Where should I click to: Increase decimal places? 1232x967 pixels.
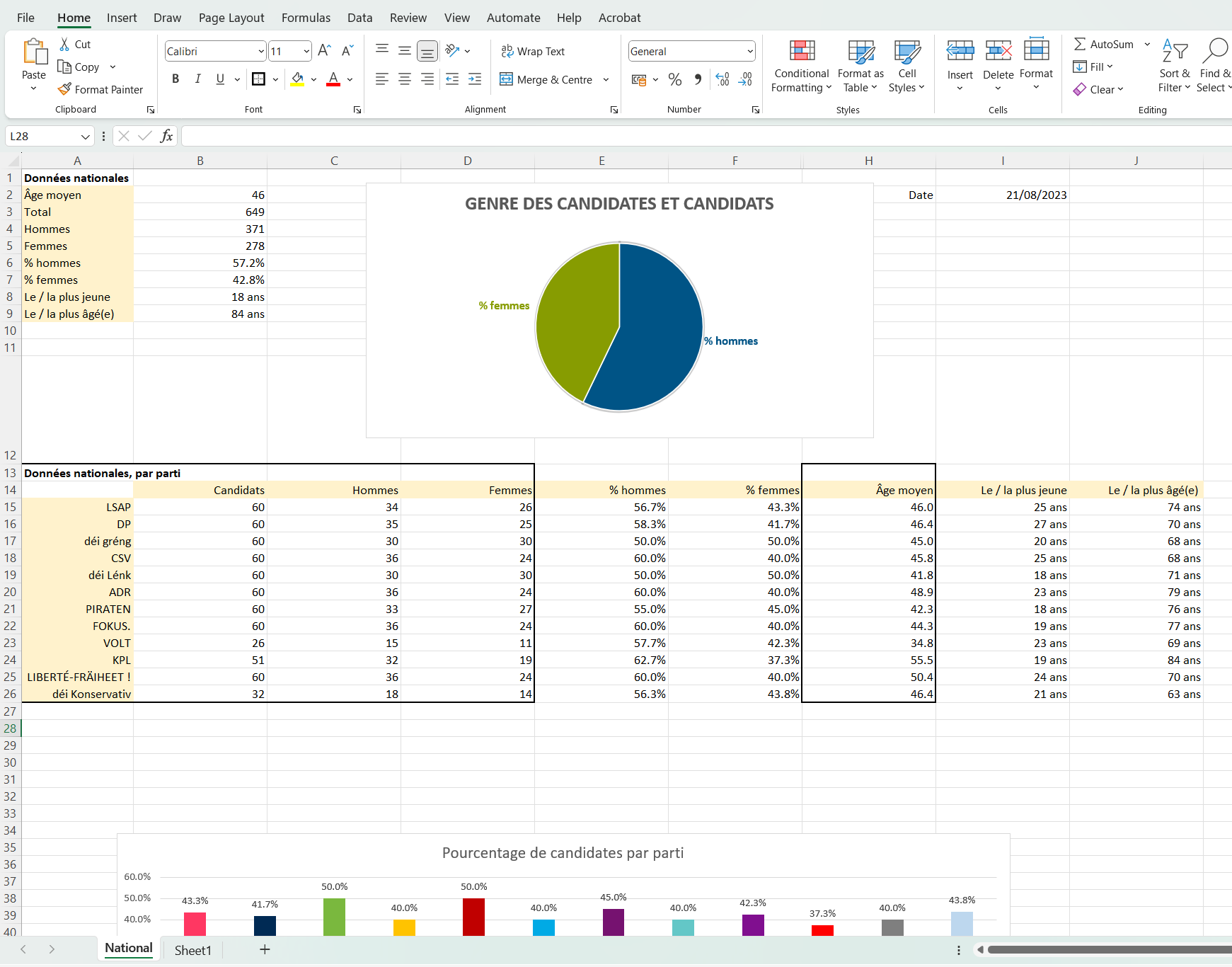pyautogui.click(x=722, y=79)
